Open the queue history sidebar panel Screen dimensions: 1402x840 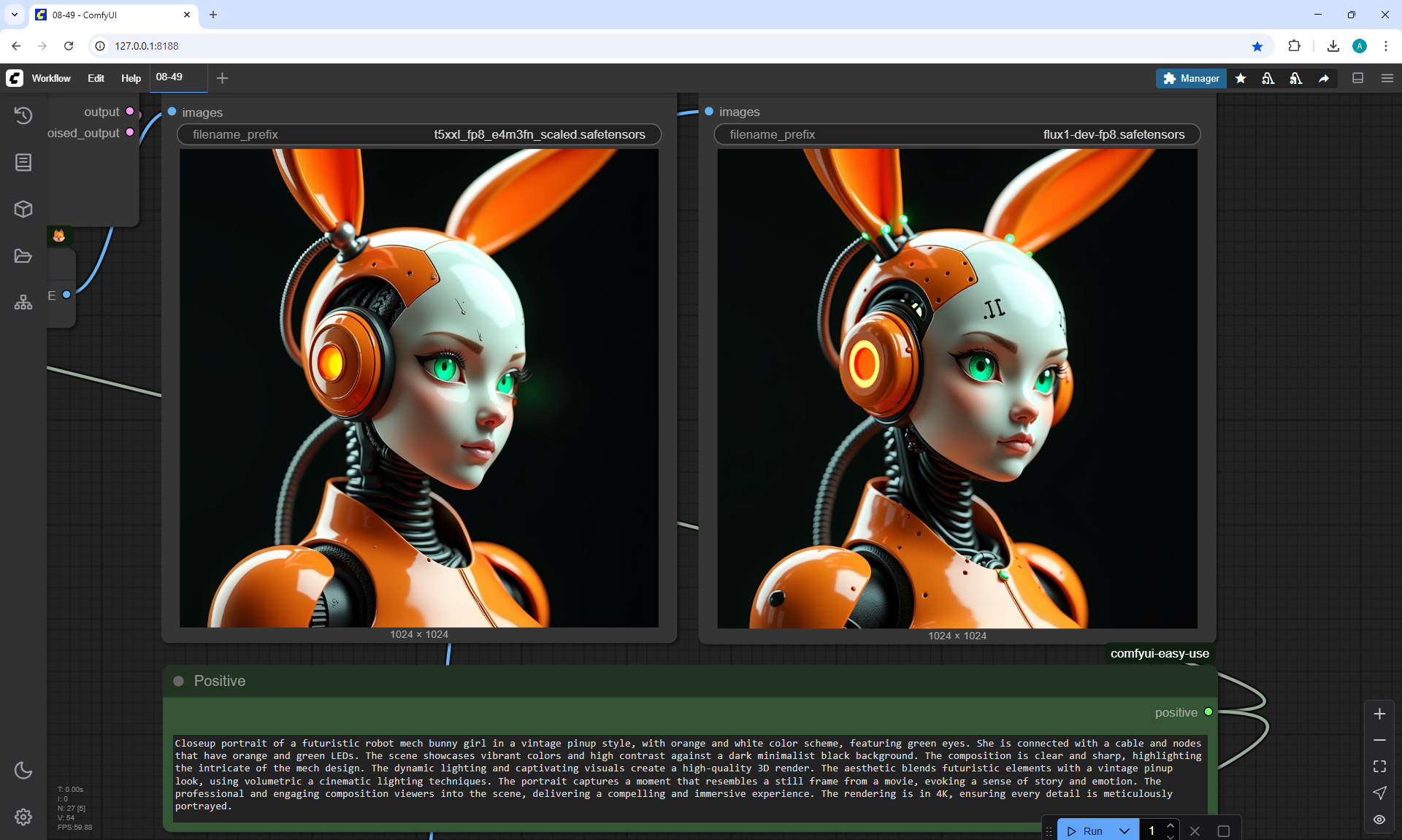23,115
